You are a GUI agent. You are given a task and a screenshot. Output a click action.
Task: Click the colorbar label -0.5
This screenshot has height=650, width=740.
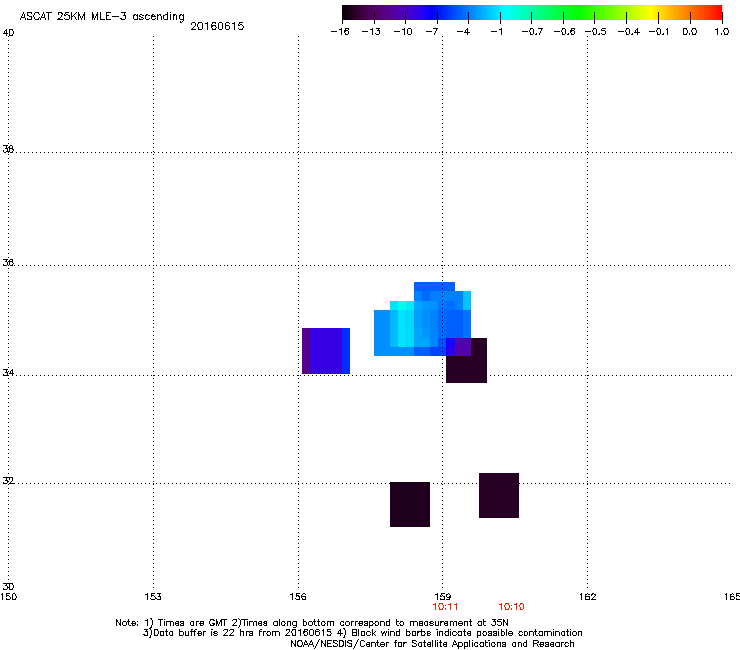596,32
